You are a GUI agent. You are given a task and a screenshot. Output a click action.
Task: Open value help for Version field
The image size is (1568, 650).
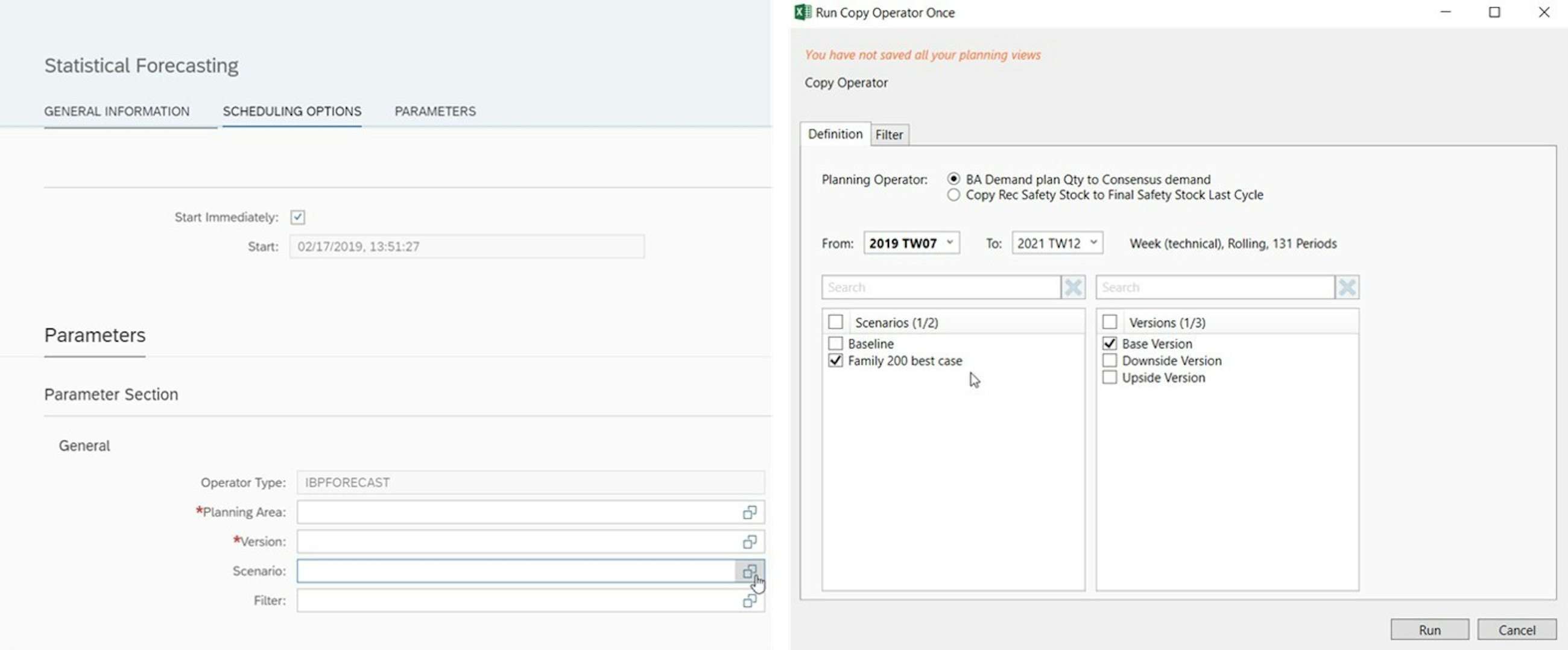750,541
